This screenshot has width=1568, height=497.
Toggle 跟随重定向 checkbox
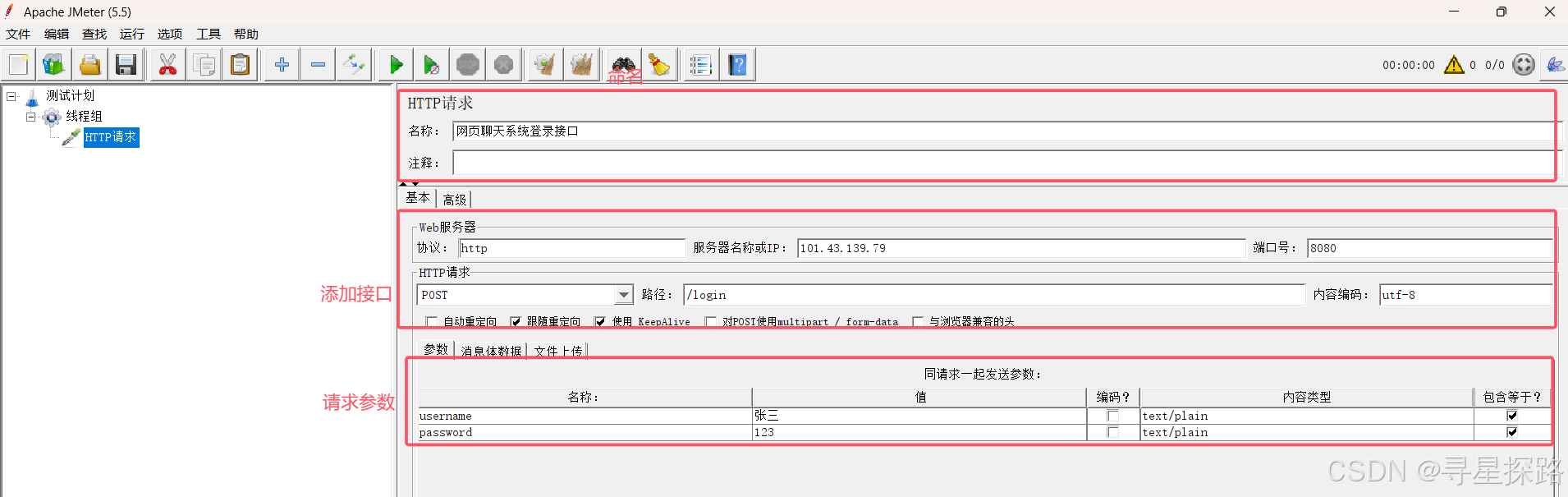515,322
